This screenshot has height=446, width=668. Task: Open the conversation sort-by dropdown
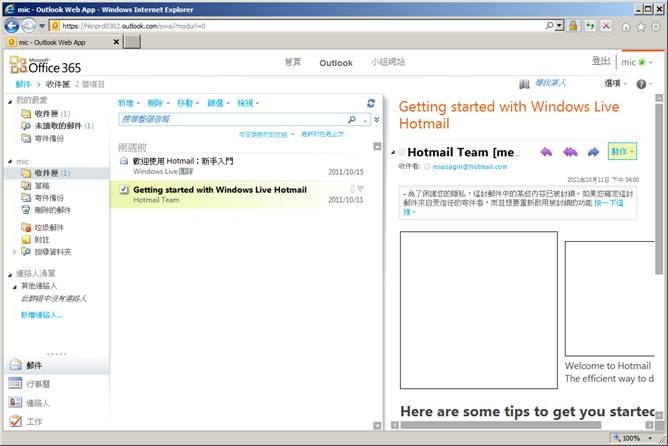(266, 135)
